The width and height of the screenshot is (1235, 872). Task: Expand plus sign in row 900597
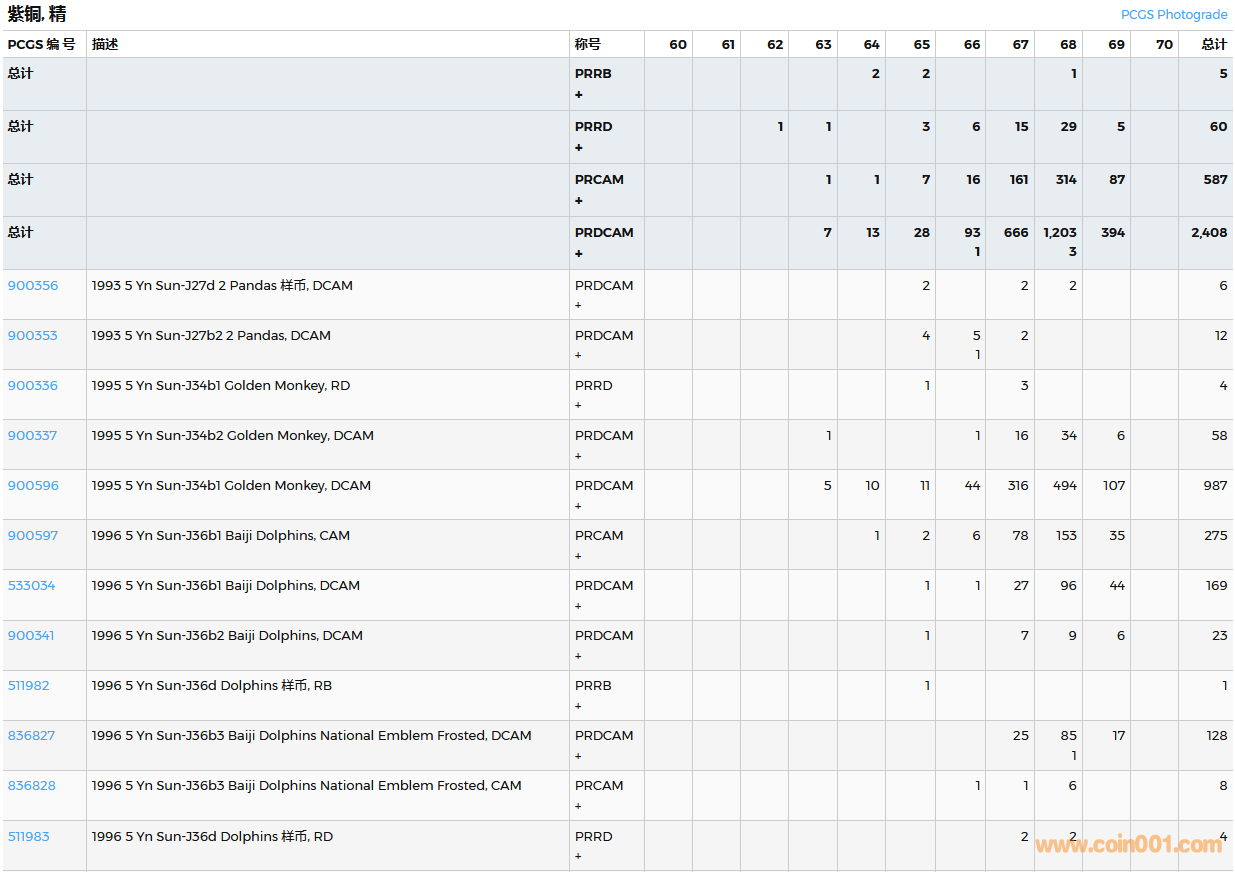point(578,556)
